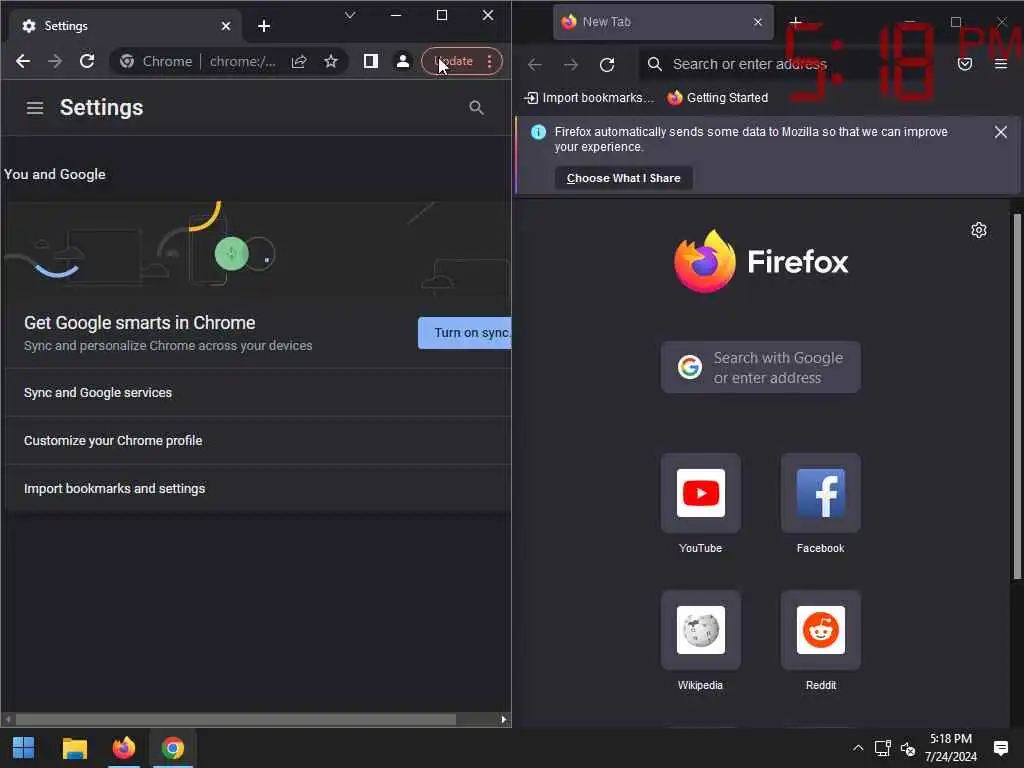Image resolution: width=1024 pixels, height=768 pixels.
Task: Click Turn on sync button
Action: coord(465,333)
